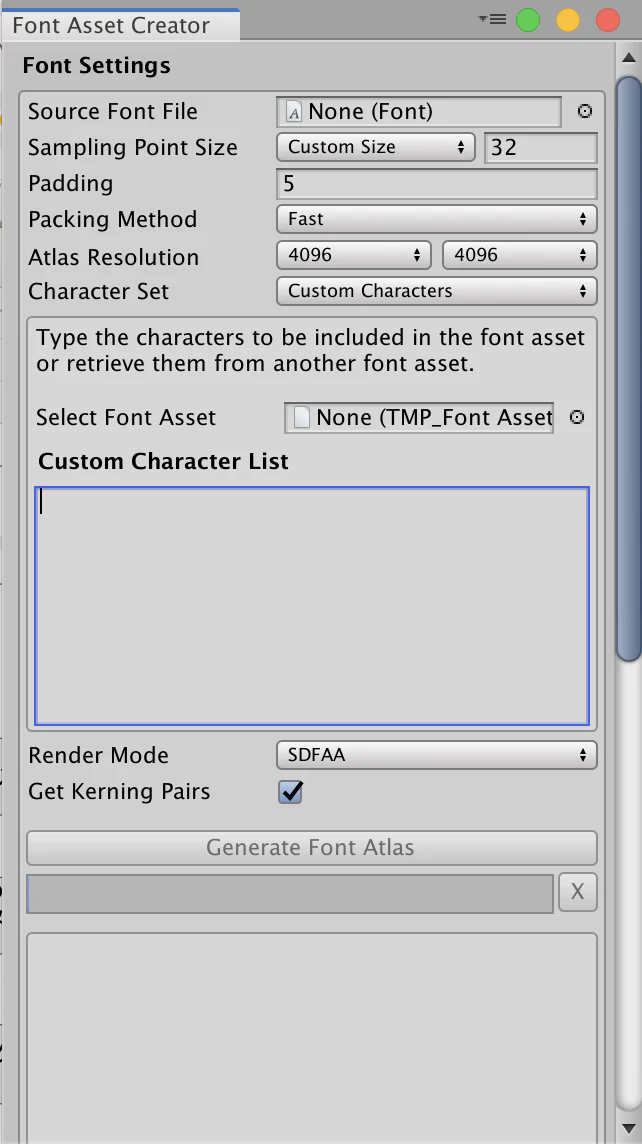Viewport: 642px width, 1144px height.
Task: Click the asset icon in Select Font Asset field
Action: (301, 417)
